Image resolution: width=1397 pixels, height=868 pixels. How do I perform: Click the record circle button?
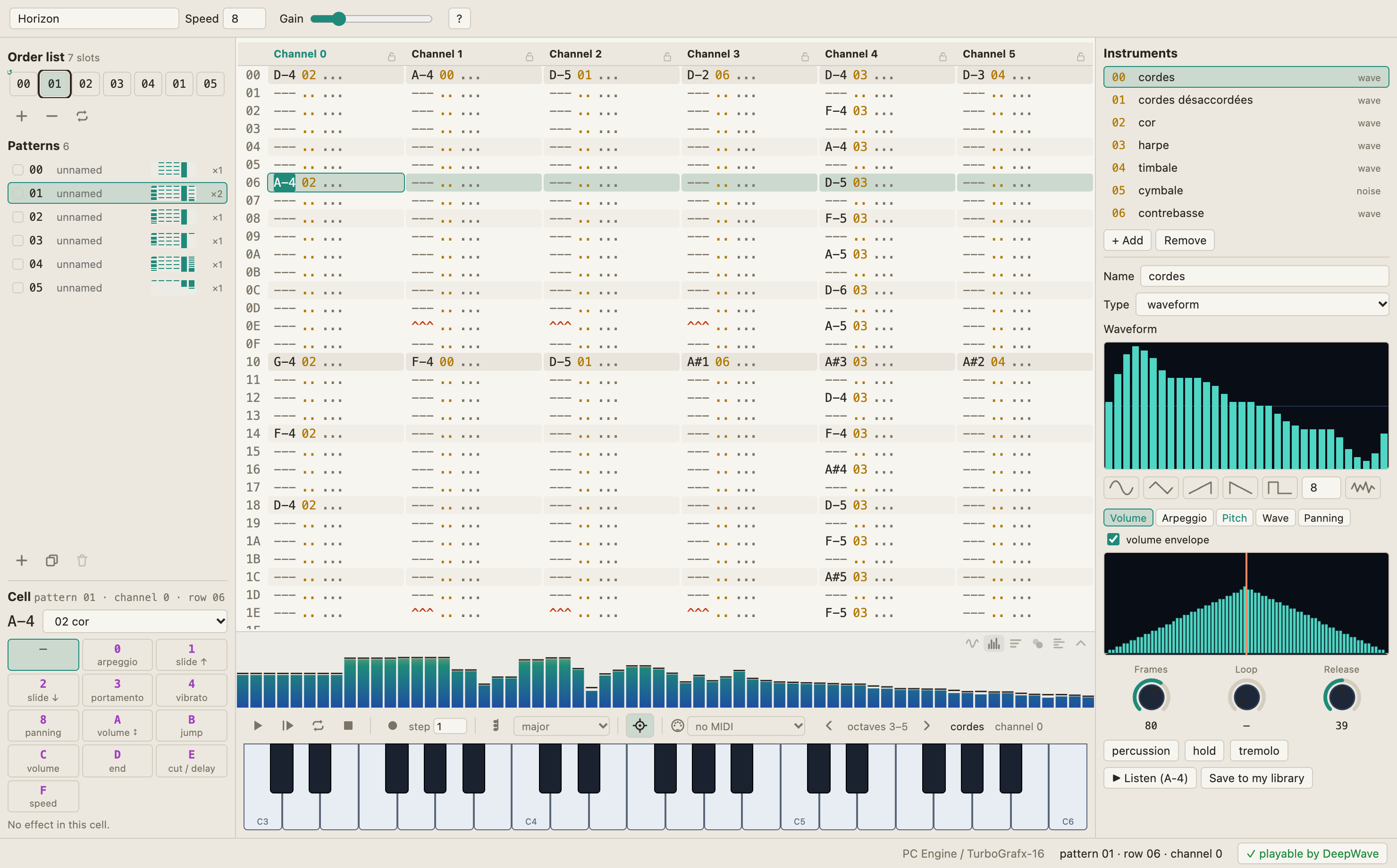pyautogui.click(x=393, y=726)
